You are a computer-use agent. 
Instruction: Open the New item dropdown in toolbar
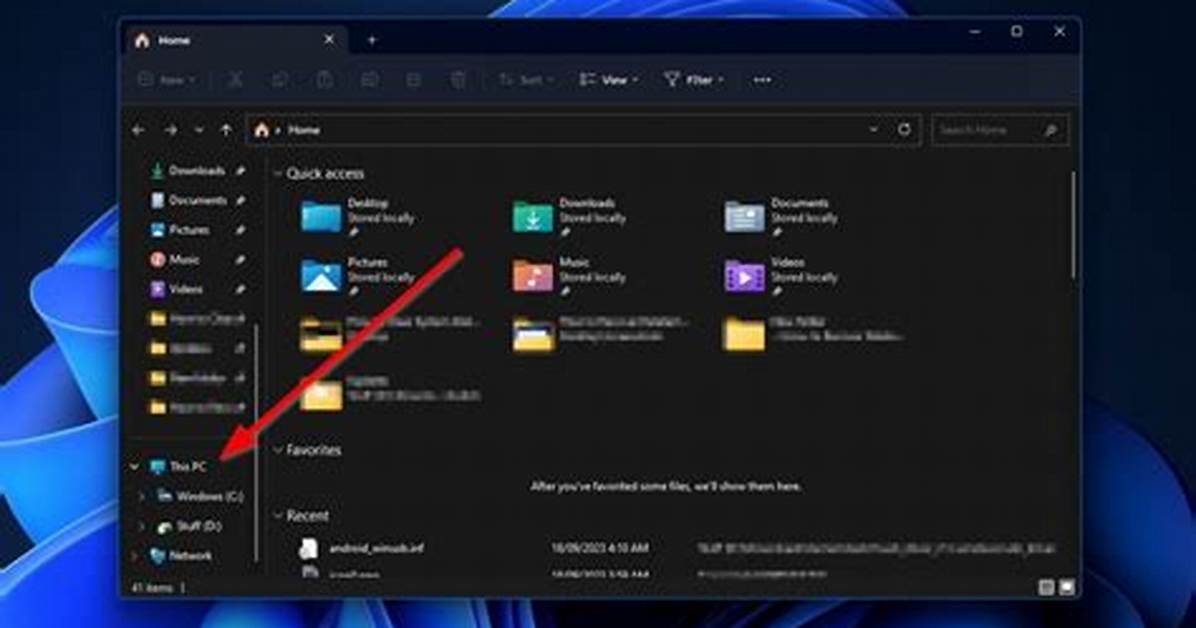168,79
